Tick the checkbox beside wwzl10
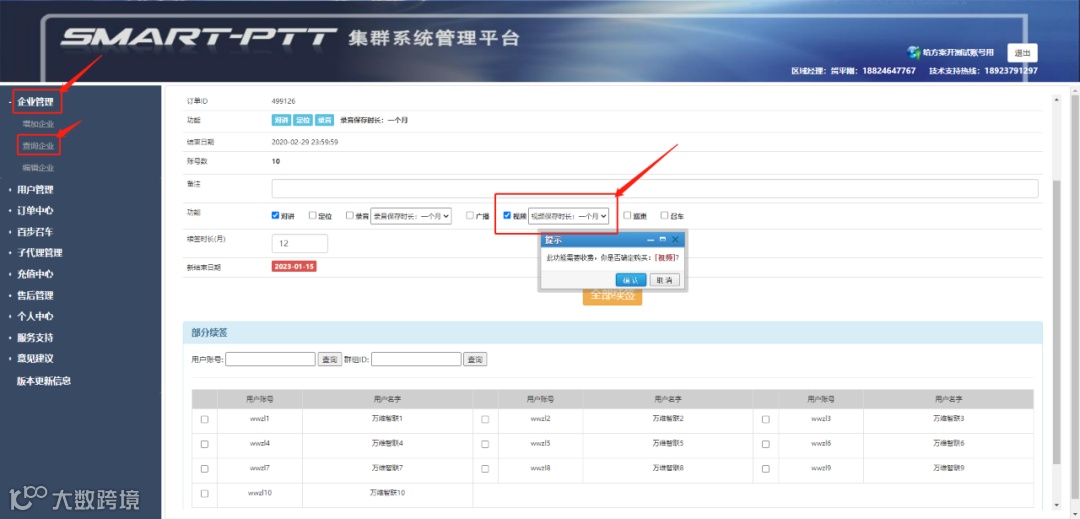The width and height of the screenshot is (1080, 519). (x=204, y=494)
